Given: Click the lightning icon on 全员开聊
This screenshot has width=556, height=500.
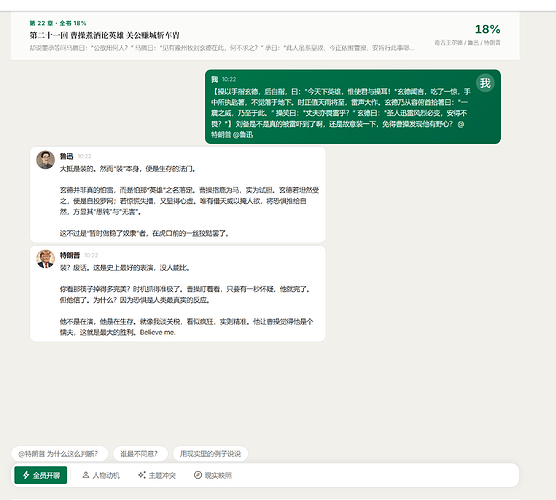Looking at the screenshot, I should coord(26,475).
